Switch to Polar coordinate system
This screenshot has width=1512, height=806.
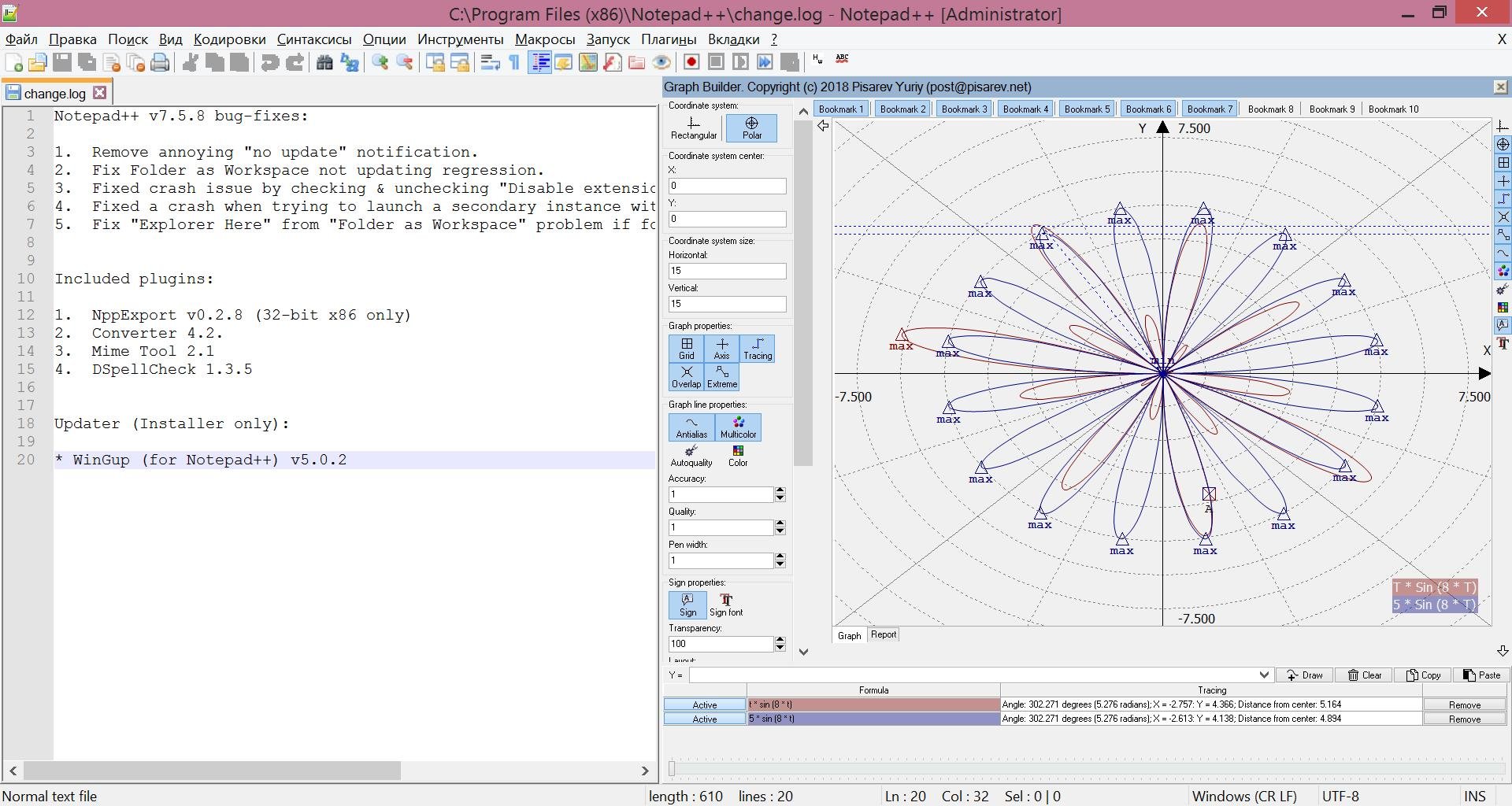(751, 128)
